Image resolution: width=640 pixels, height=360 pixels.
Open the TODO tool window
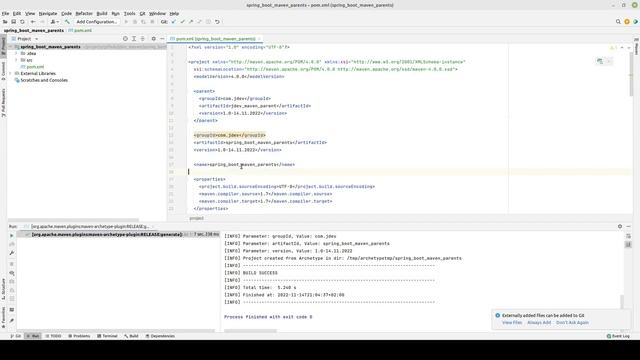(x=53, y=336)
